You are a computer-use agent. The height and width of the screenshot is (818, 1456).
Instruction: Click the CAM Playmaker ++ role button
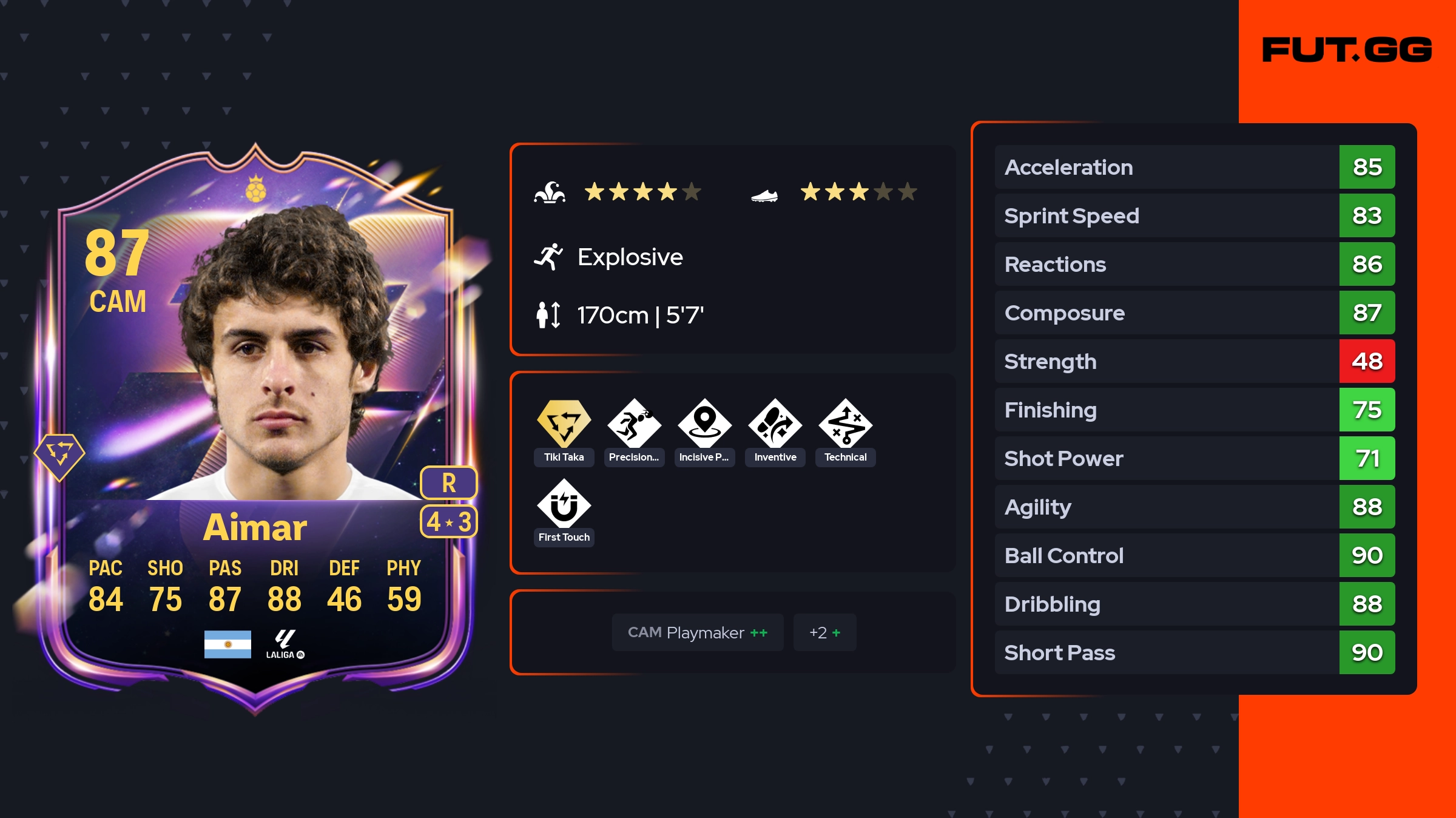698,632
